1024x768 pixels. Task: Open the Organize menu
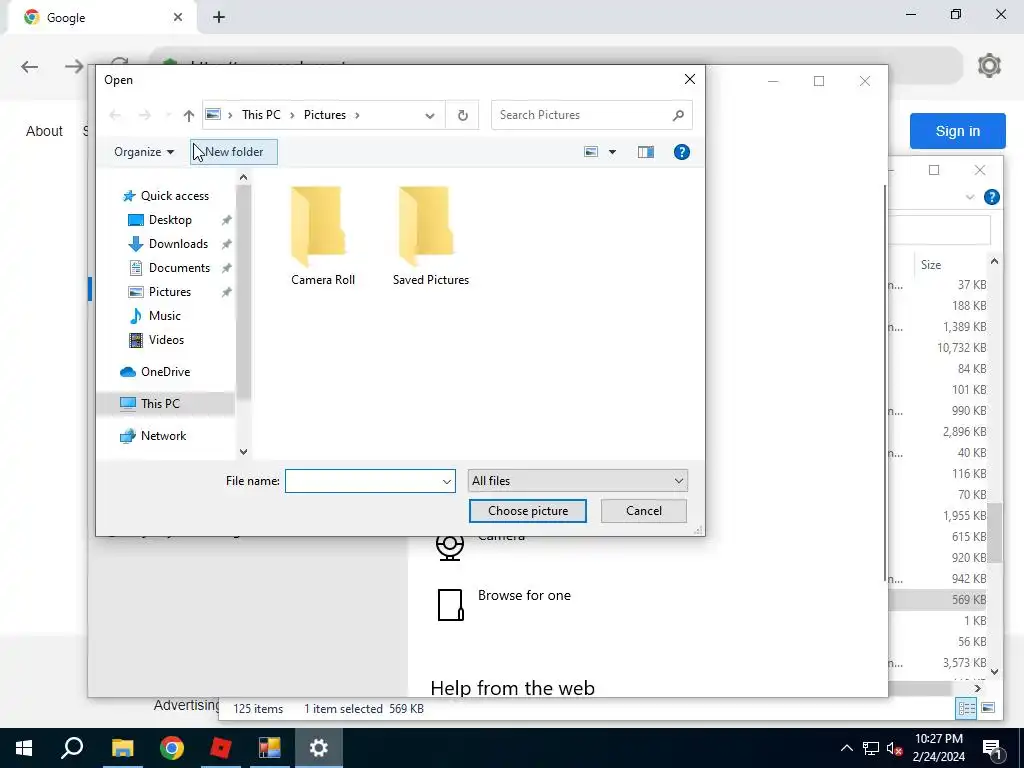[x=144, y=152]
